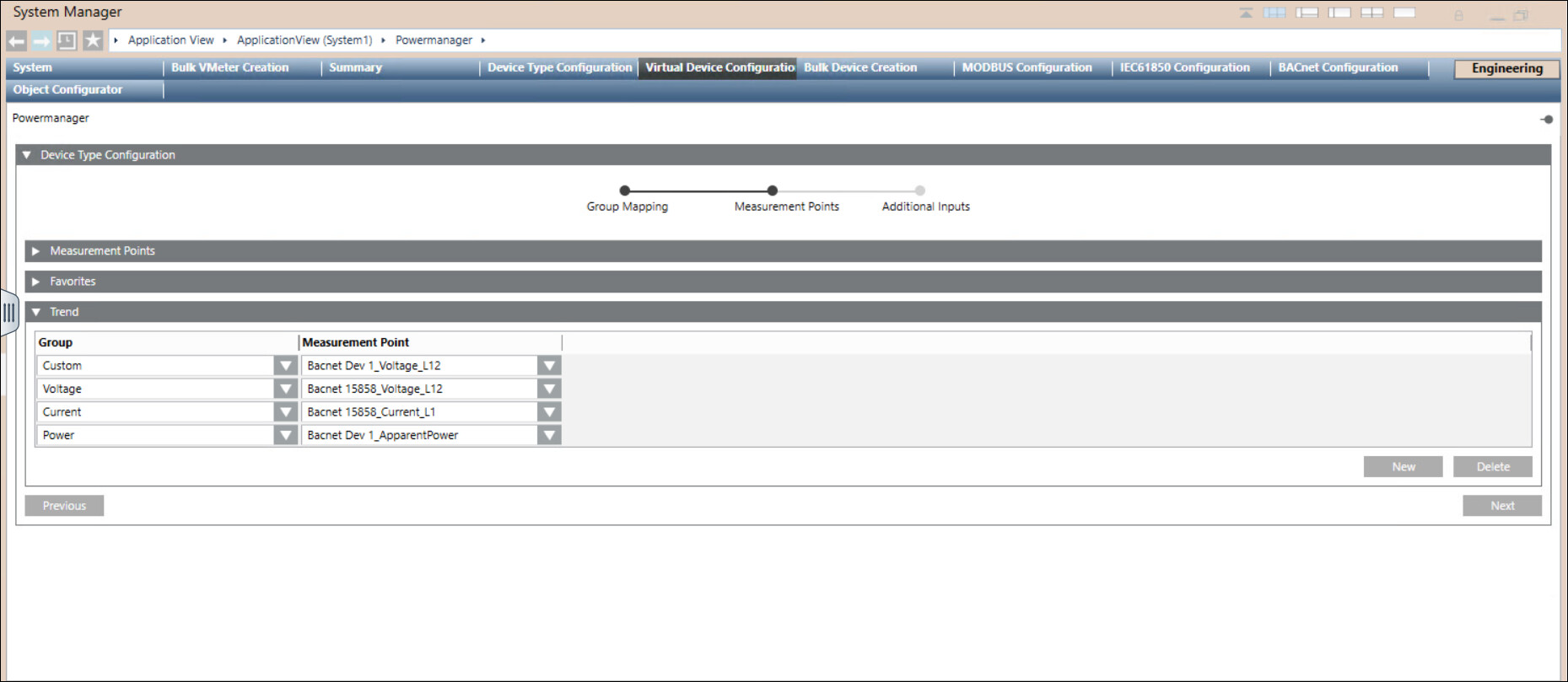Open the Bacnet Dev 1_ApparentPower dropdown
Image resolution: width=1568 pixels, height=682 pixels.
[x=549, y=435]
